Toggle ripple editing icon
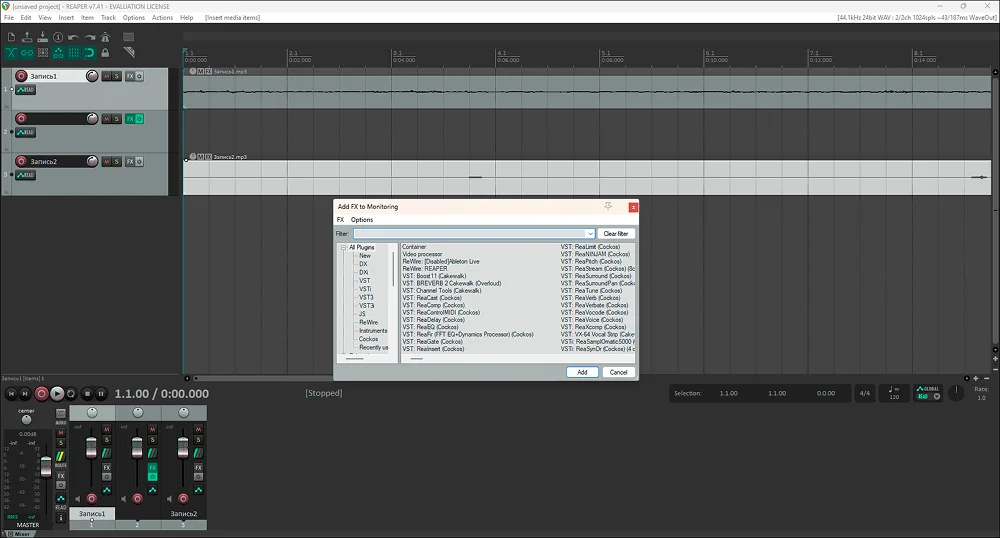 point(43,53)
